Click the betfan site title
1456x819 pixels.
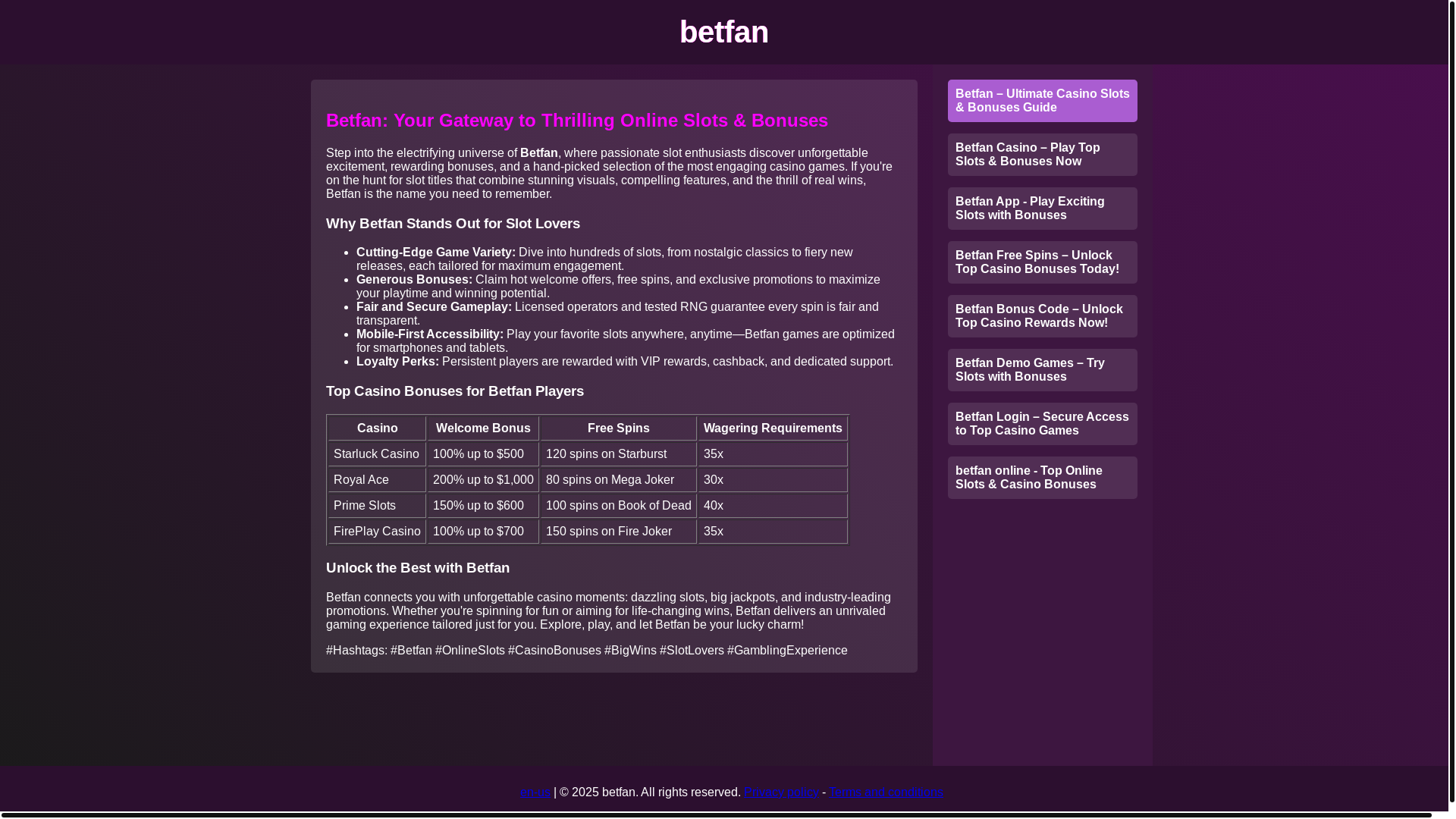coord(723,32)
